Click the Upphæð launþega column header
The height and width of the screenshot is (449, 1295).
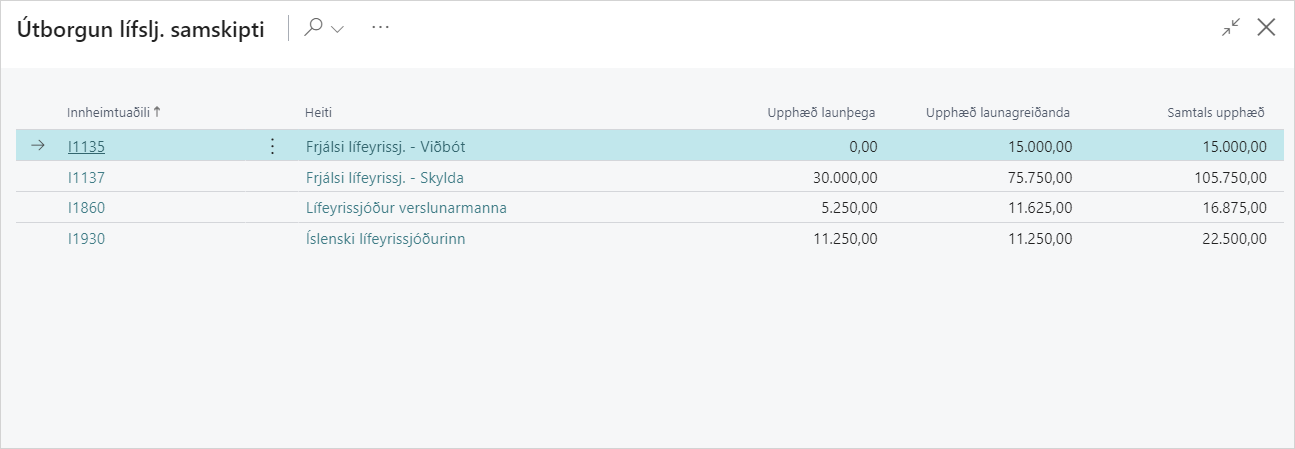coord(821,112)
